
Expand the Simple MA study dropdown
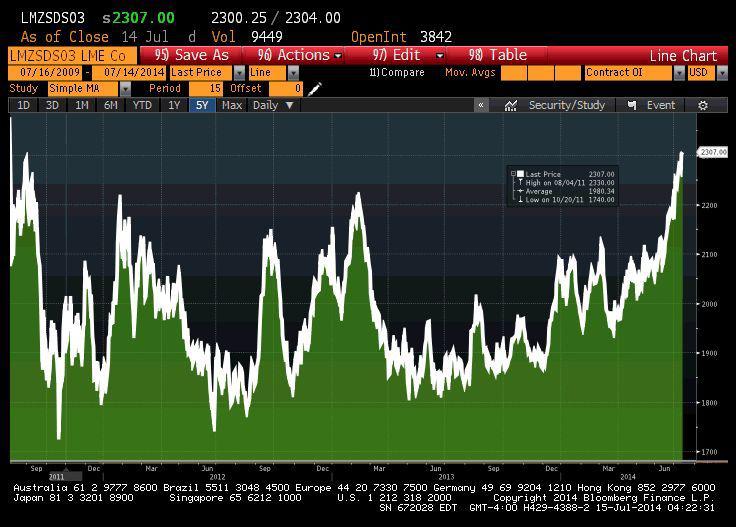[125, 89]
